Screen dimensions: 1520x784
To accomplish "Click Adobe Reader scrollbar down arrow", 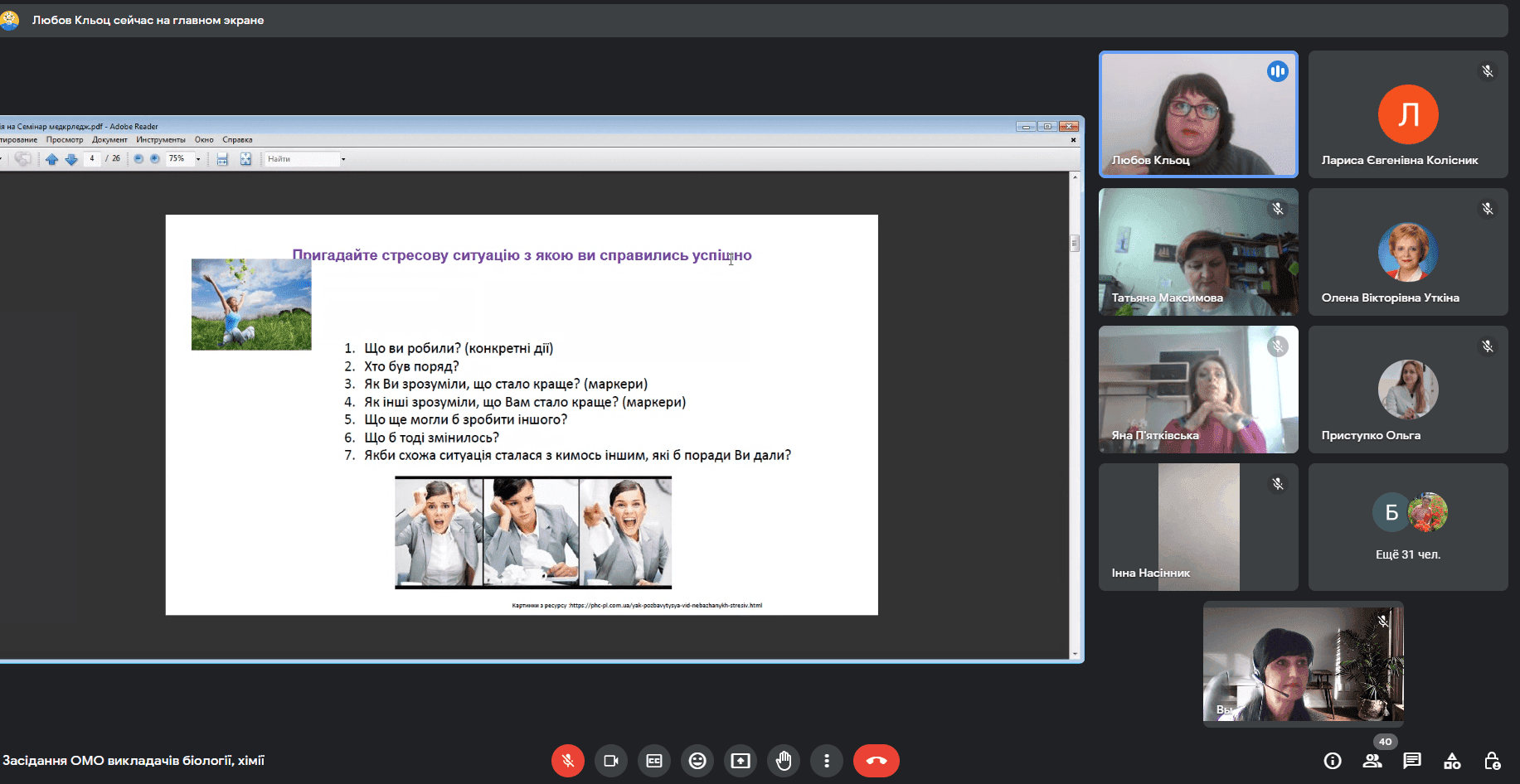I will (x=1075, y=654).
